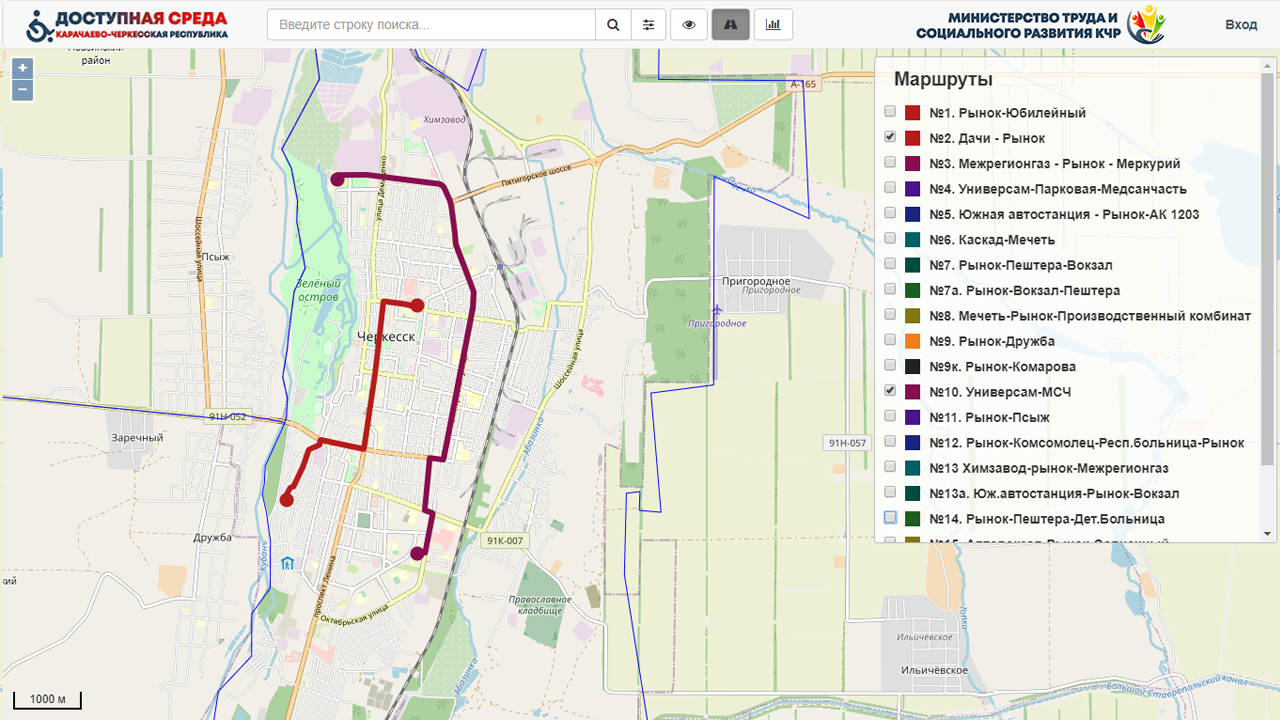The width and height of the screenshot is (1280, 720).
Task: Click the red swatch for route №1
Action: click(x=912, y=113)
